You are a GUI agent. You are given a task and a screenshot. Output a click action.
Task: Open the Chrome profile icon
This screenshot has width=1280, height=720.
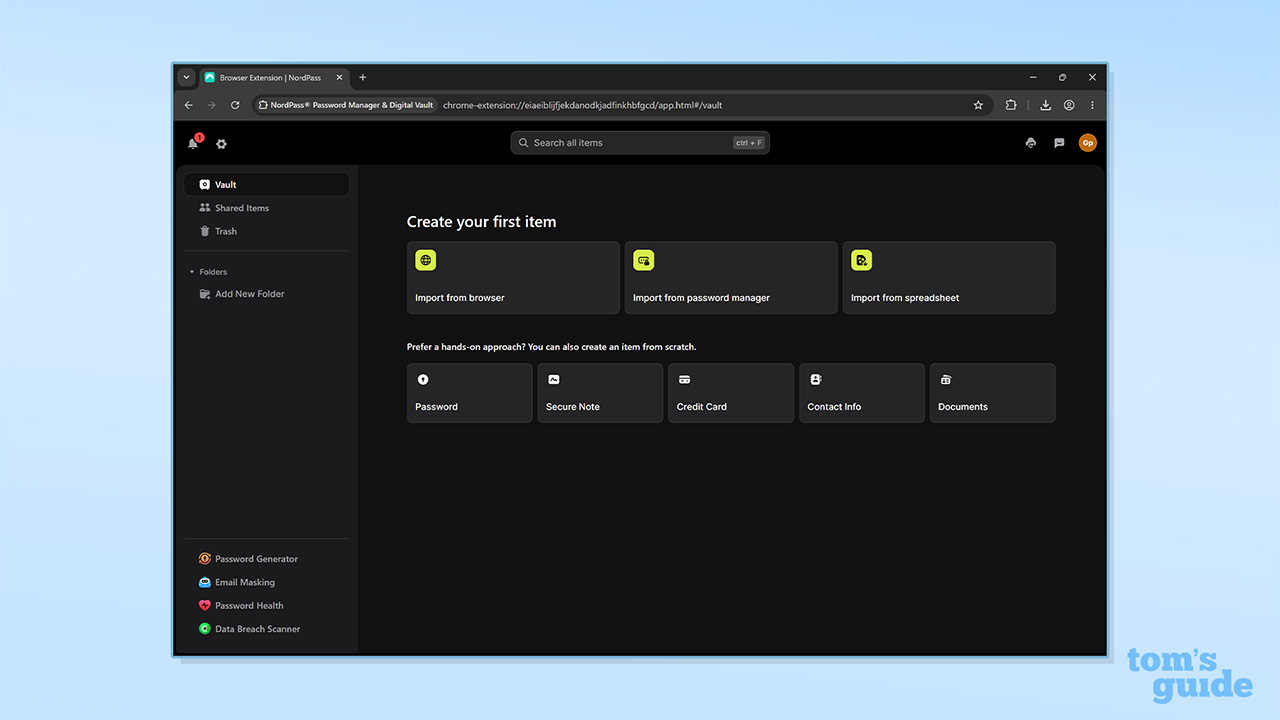pyautogui.click(x=1069, y=105)
